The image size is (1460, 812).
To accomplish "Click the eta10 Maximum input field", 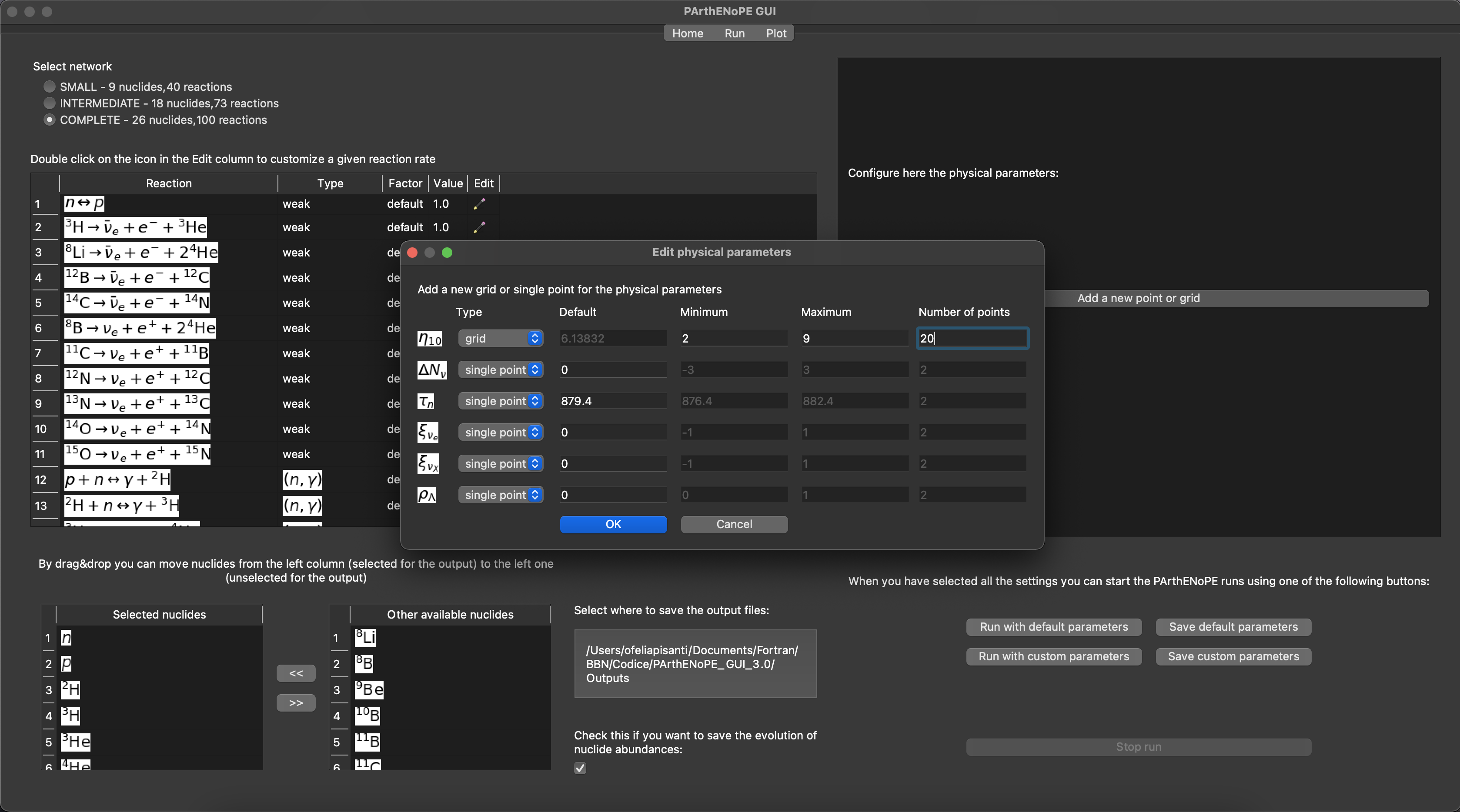I will click(x=854, y=338).
